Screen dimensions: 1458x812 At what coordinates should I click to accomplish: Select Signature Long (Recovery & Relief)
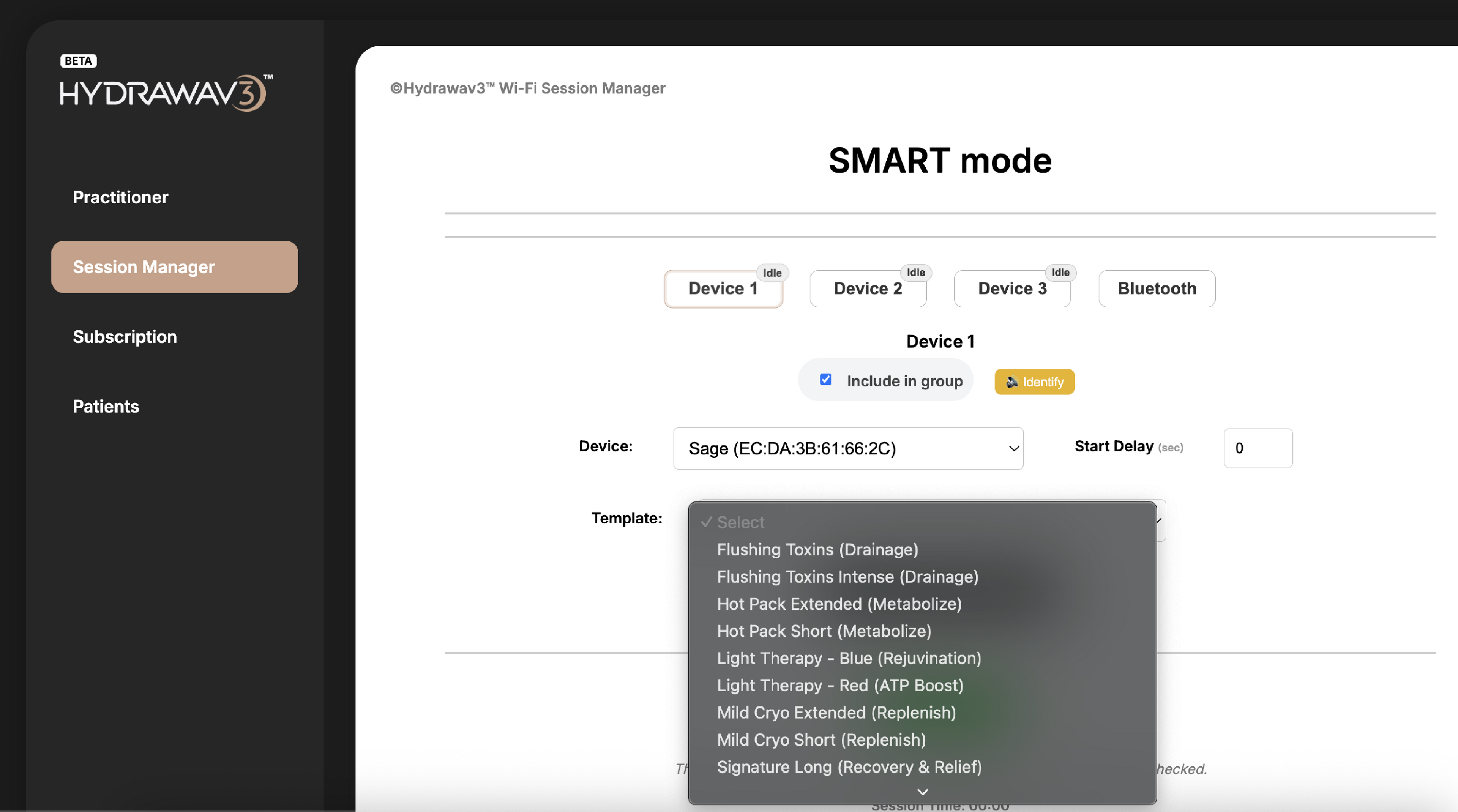pyautogui.click(x=849, y=767)
